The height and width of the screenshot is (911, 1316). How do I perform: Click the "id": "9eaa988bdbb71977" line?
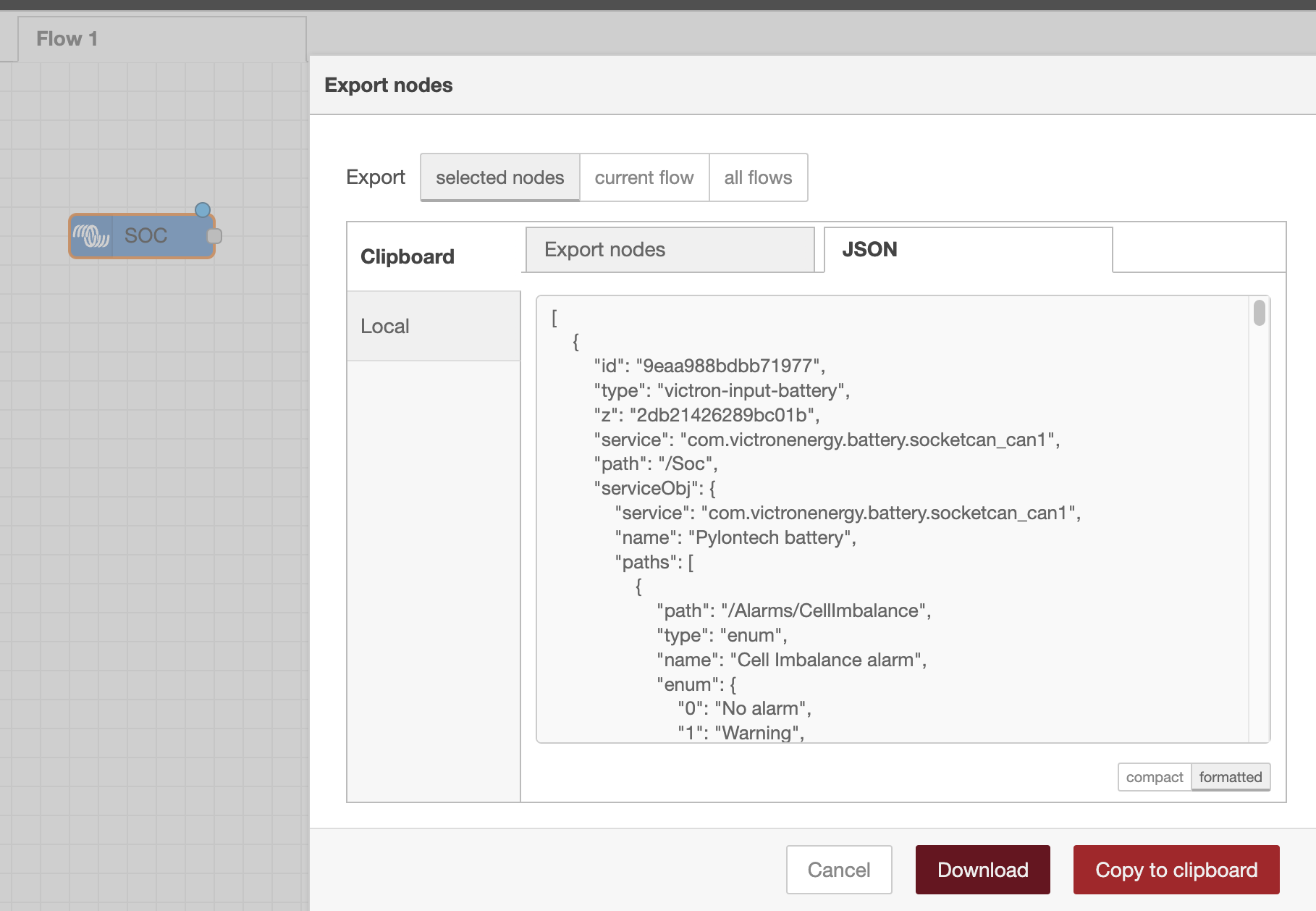coord(709,366)
